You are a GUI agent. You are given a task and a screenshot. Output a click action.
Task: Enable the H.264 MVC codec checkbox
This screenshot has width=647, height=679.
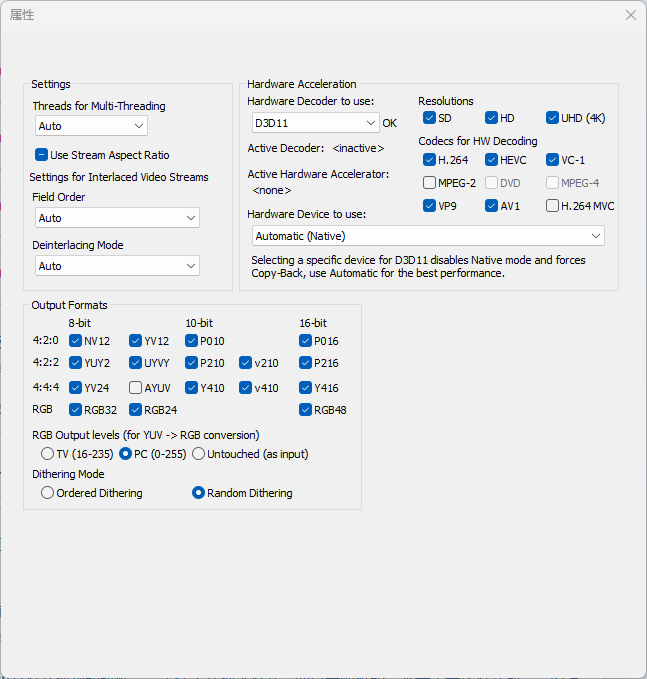click(553, 206)
